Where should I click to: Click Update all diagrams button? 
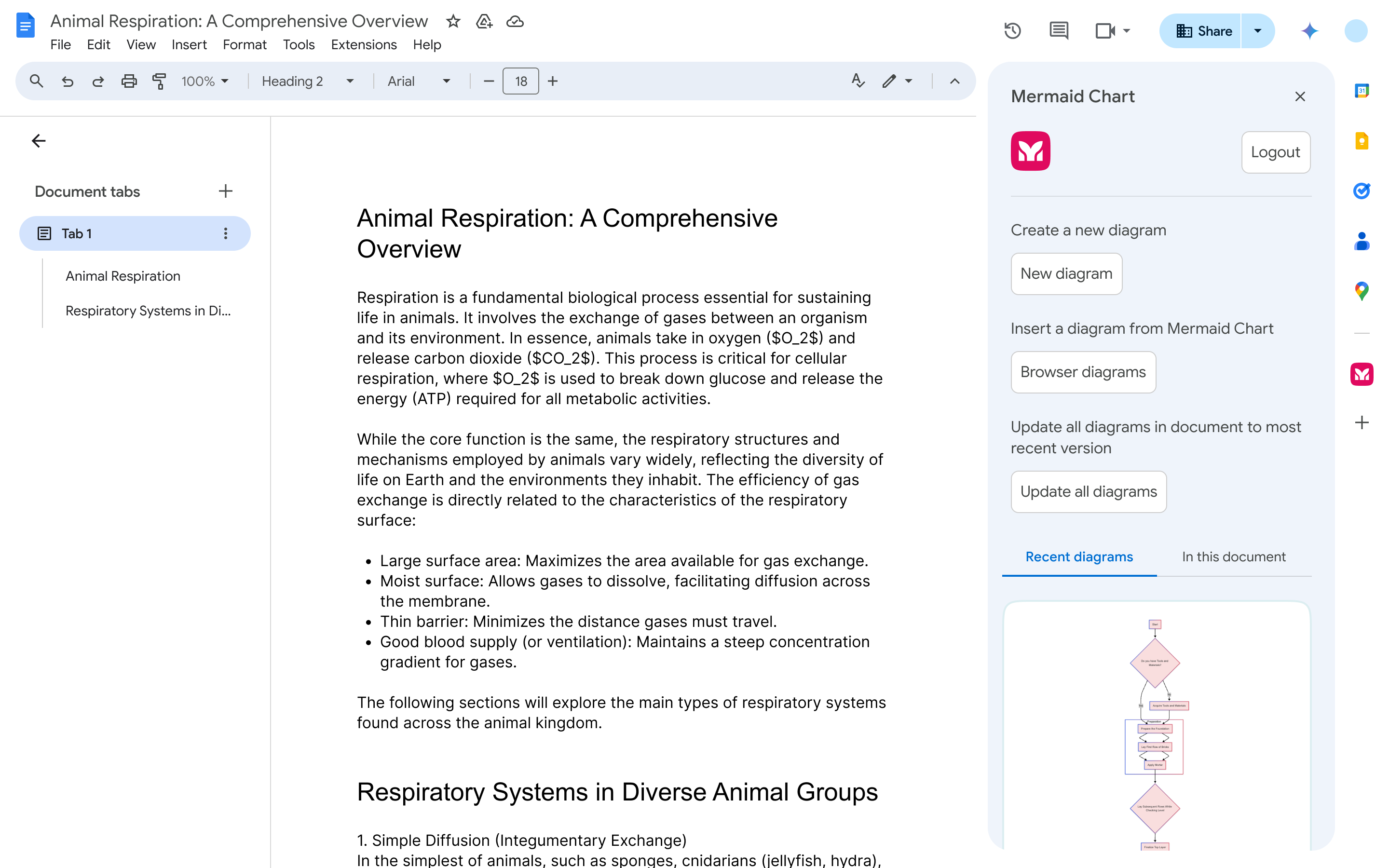click(x=1088, y=491)
